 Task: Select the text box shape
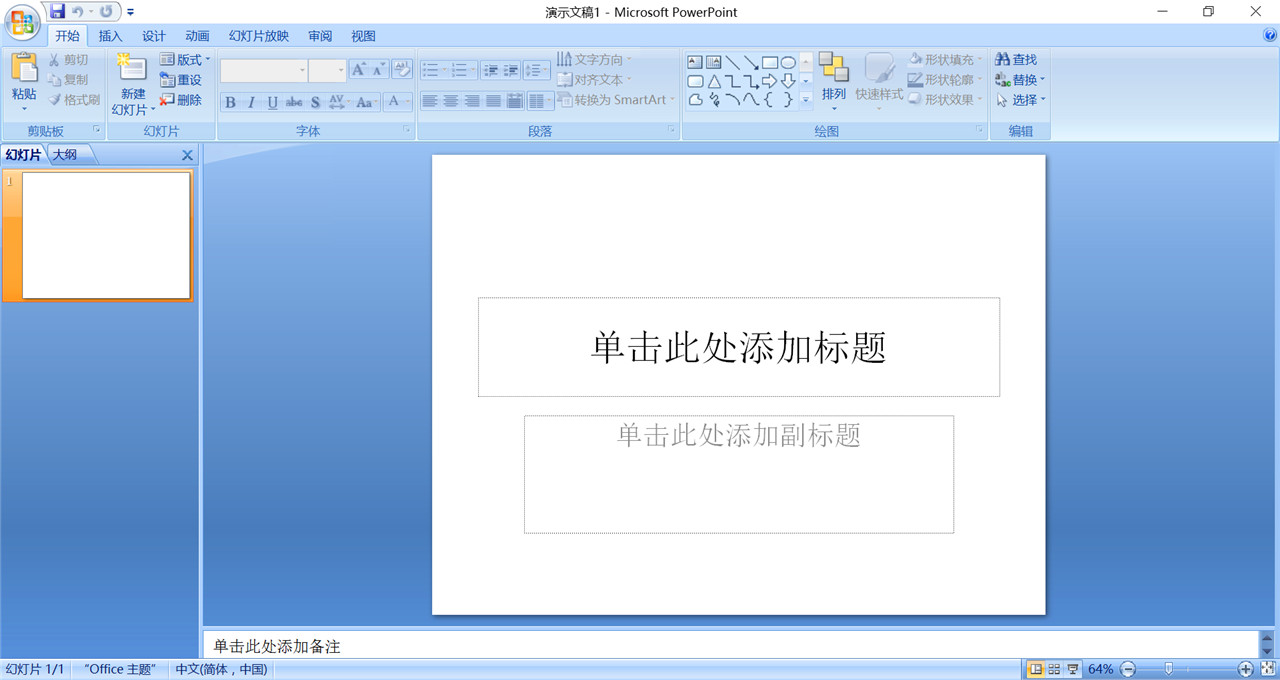coord(695,63)
